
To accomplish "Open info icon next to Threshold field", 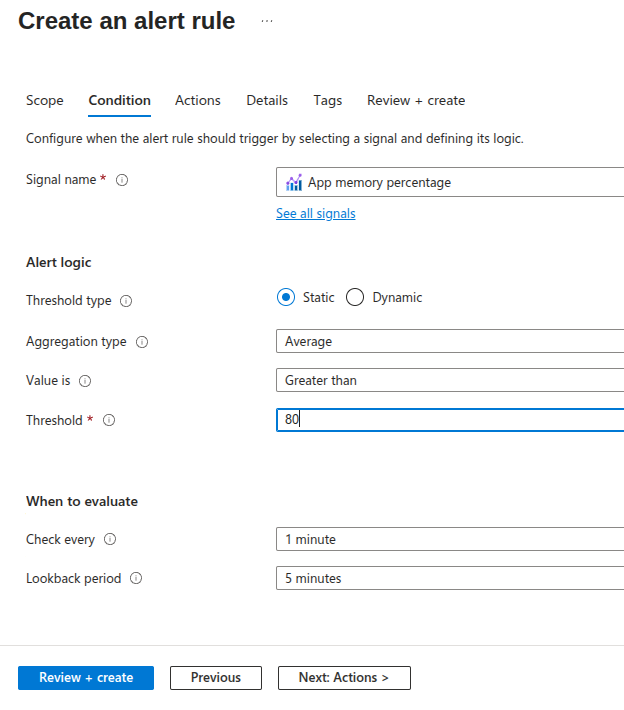I will [x=109, y=420].
